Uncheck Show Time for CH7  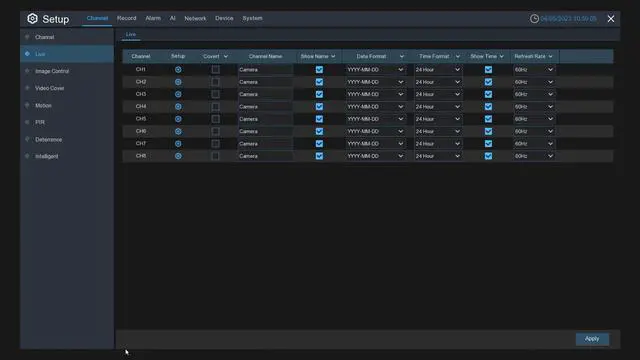[488, 144]
